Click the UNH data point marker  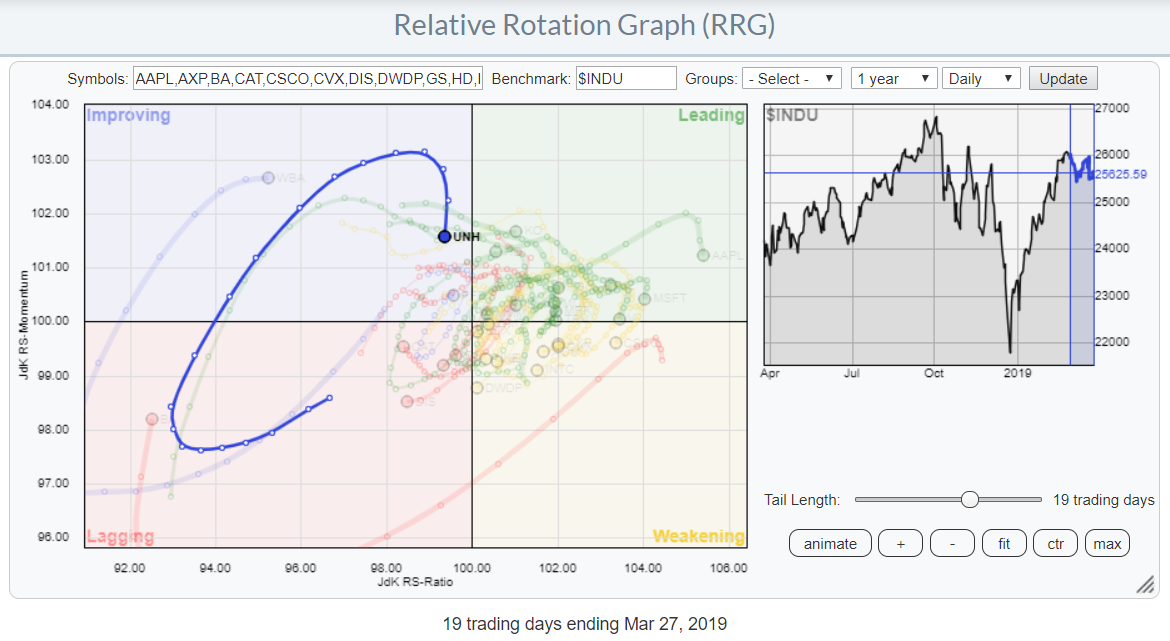(445, 236)
